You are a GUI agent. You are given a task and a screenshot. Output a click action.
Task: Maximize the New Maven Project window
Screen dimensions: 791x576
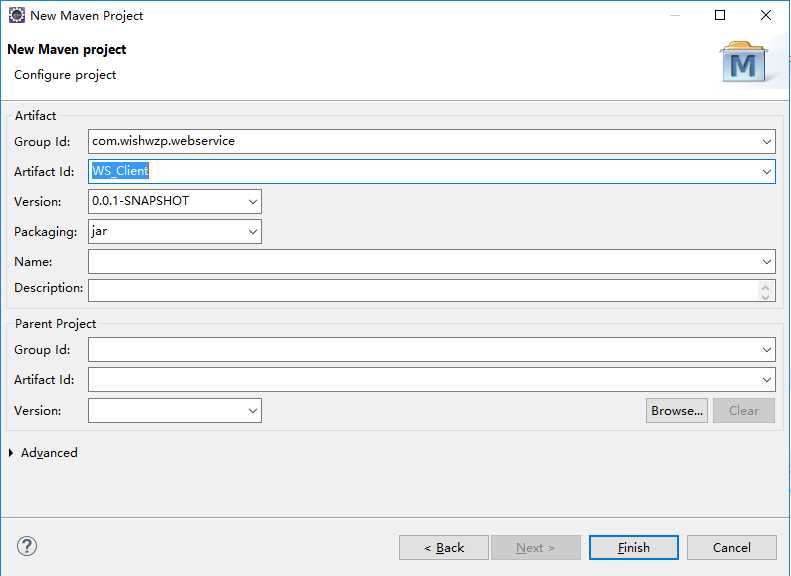click(720, 15)
